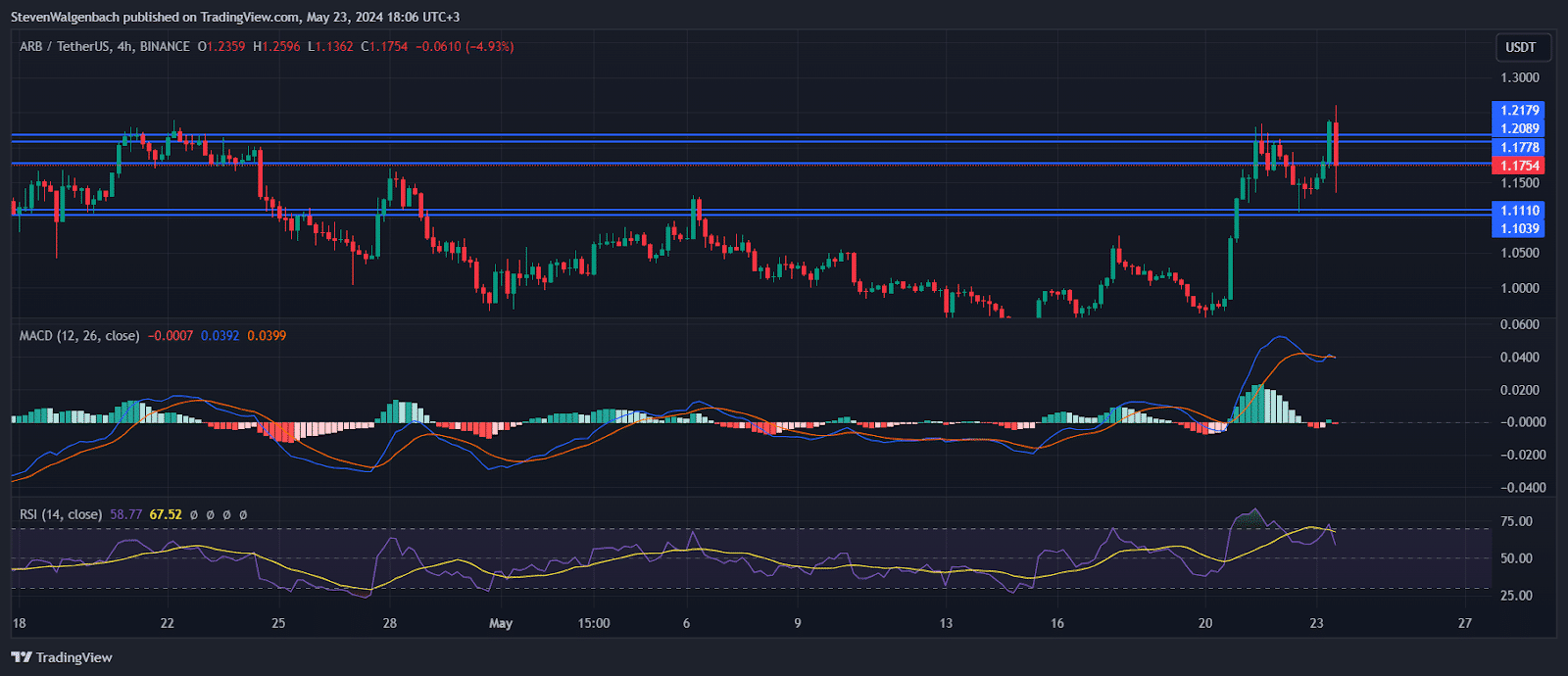Click the MACD line value 0.0392
Viewport: 1568px width, 676px height.
point(220,335)
